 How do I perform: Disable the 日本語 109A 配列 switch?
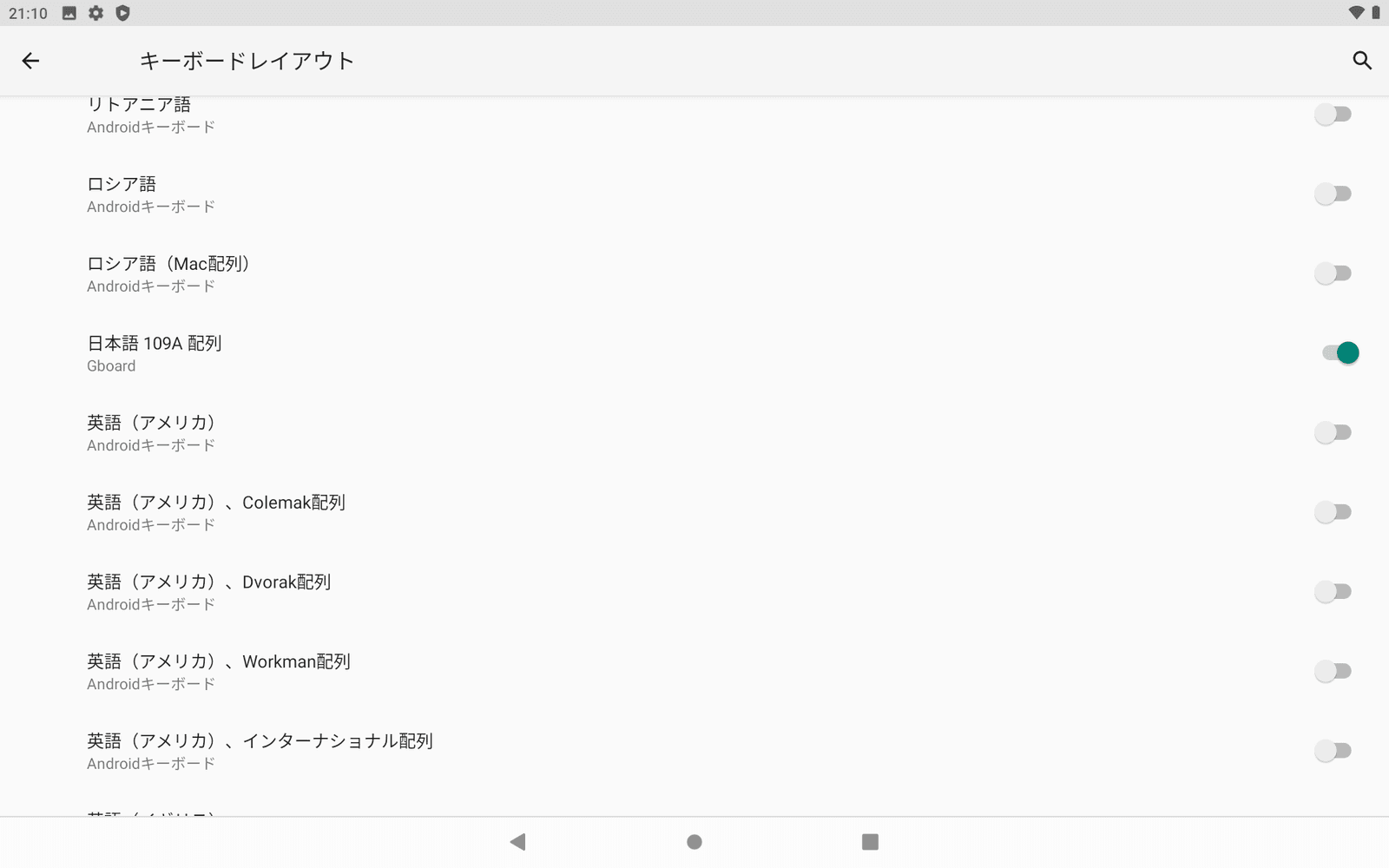click(x=1340, y=352)
